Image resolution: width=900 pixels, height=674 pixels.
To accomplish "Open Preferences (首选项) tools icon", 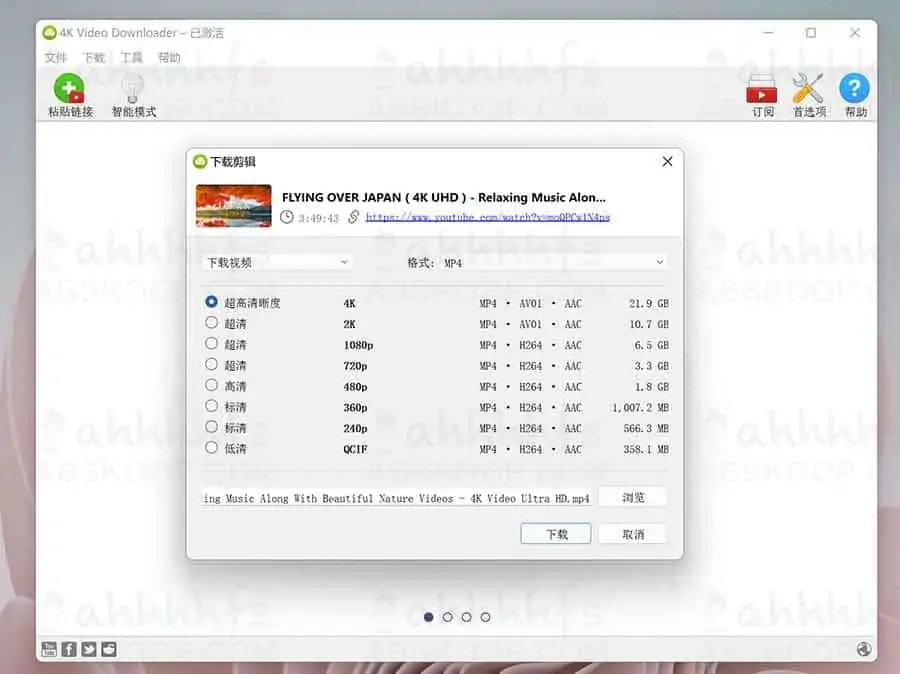I will [x=808, y=88].
